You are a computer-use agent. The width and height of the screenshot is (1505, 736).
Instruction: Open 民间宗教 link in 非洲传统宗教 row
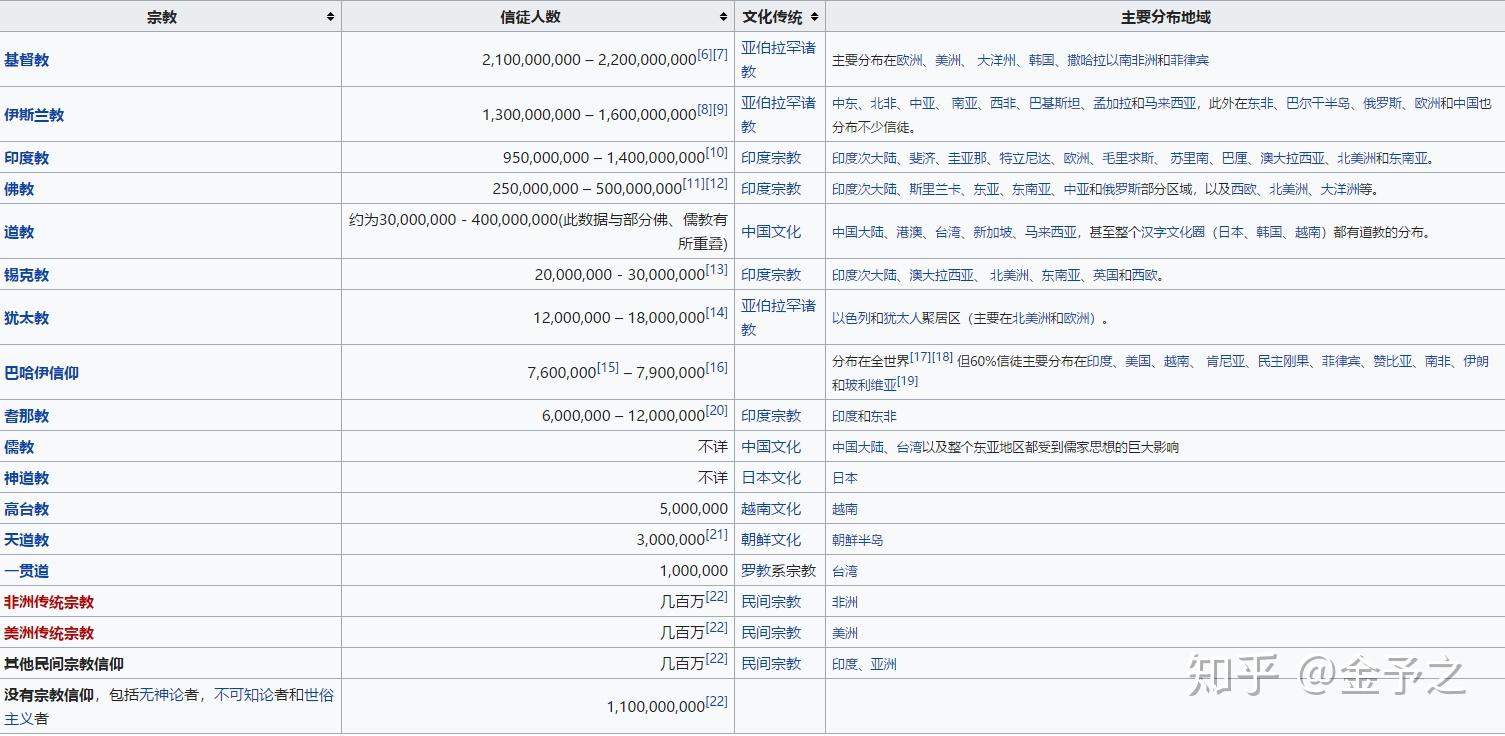point(771,602)
